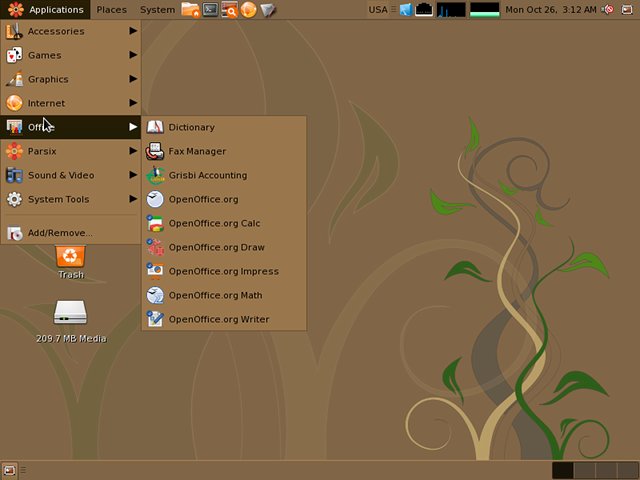The image size is (640, 480).
Task: Click the Office submenu arrow
Action: (x=133, y=127)
